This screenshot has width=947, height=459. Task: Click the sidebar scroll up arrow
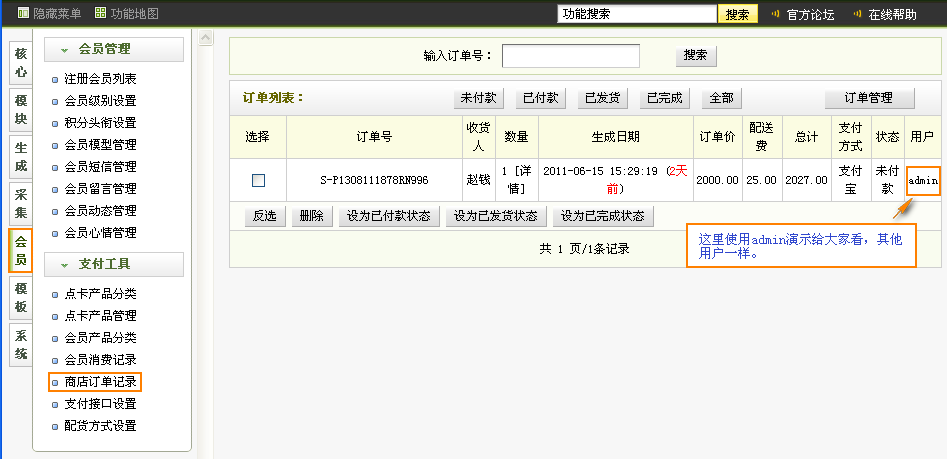[206, 39]
